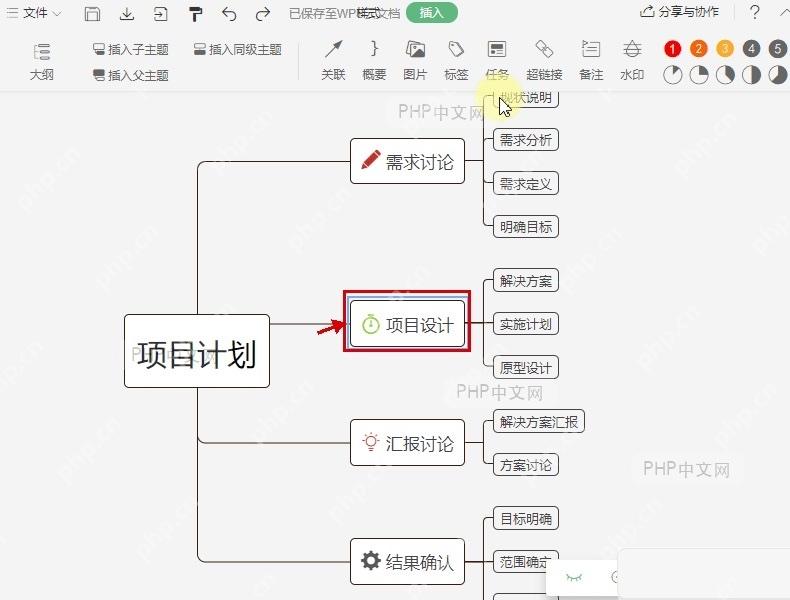Image resolution: width=790 pixels, height=600 pixels.
Task: Switch to 大纲 outline view
Action: tap(41, 62)
